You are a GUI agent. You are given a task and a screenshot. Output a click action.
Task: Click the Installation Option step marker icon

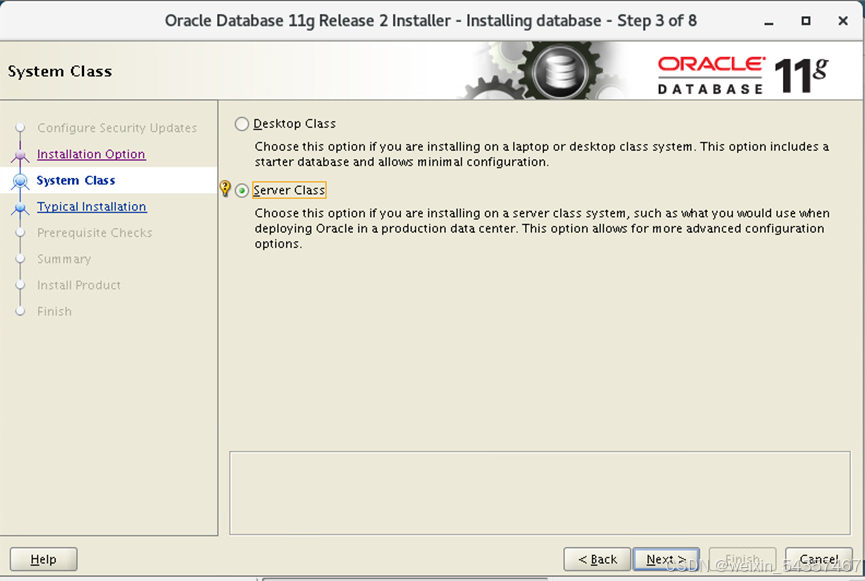(19, 155)
